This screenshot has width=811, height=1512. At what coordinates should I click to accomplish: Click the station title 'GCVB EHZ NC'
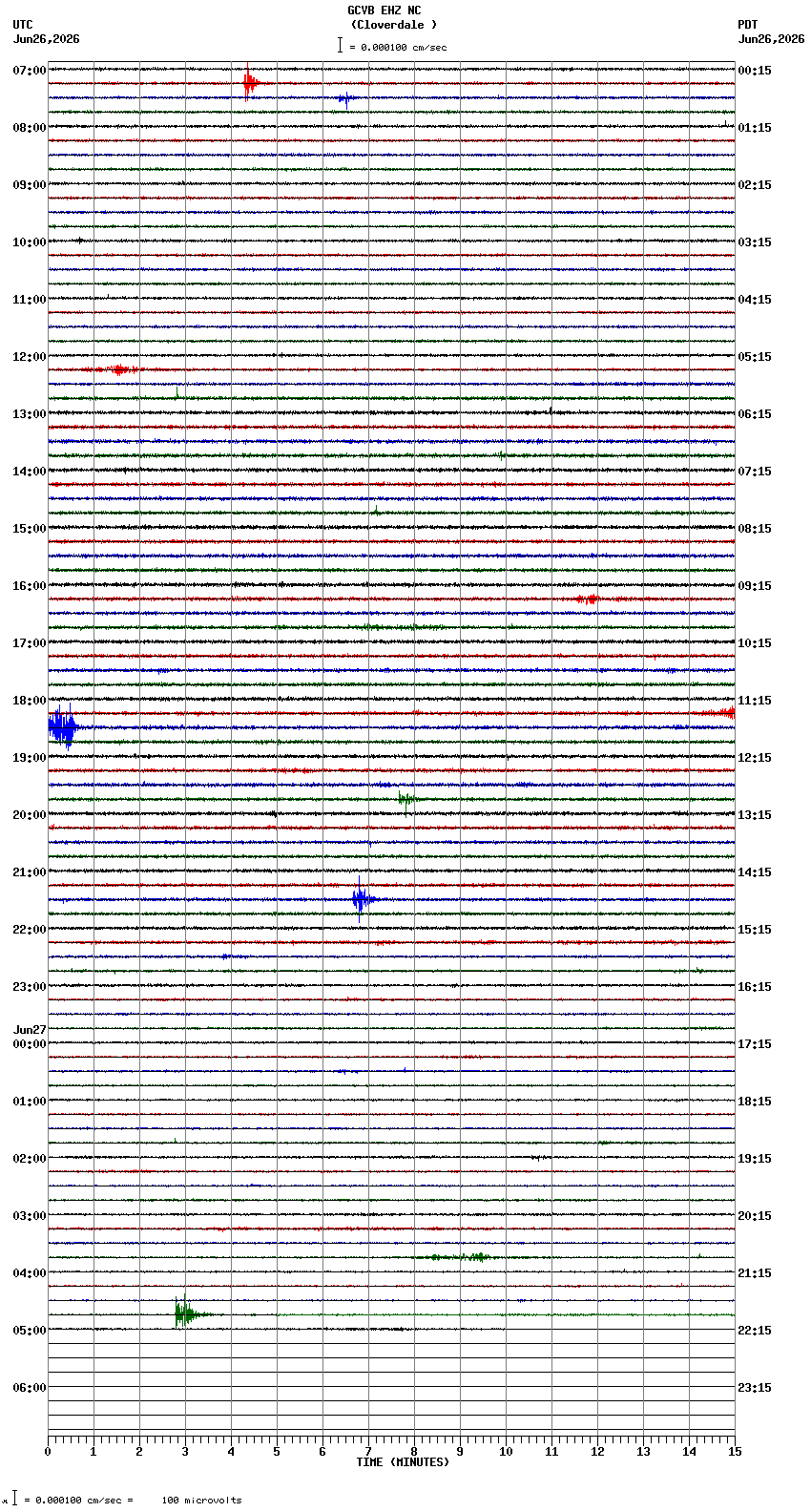(x=384, y=10)
